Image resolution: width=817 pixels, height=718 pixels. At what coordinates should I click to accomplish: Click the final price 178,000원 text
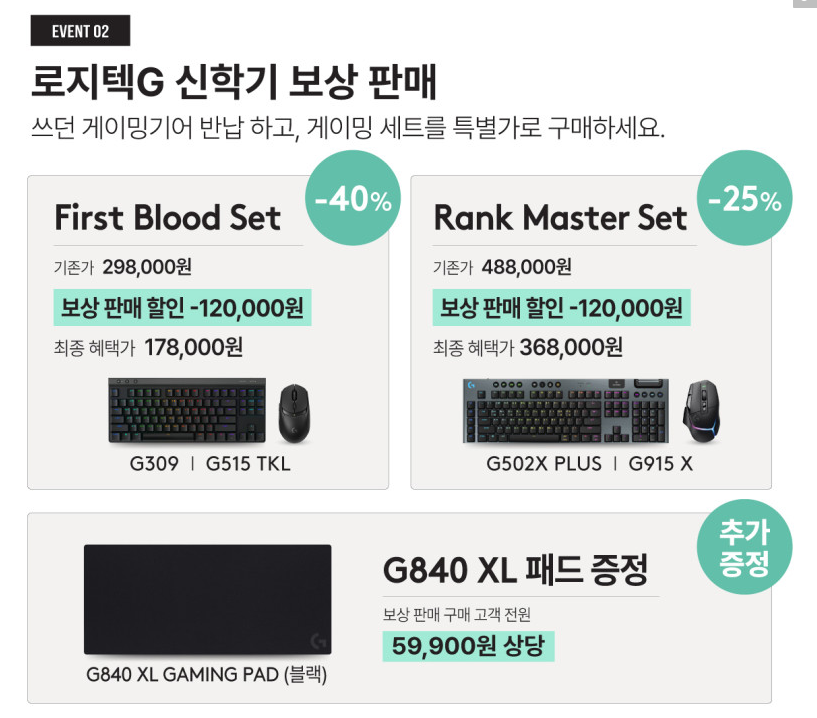pos(193,347)
